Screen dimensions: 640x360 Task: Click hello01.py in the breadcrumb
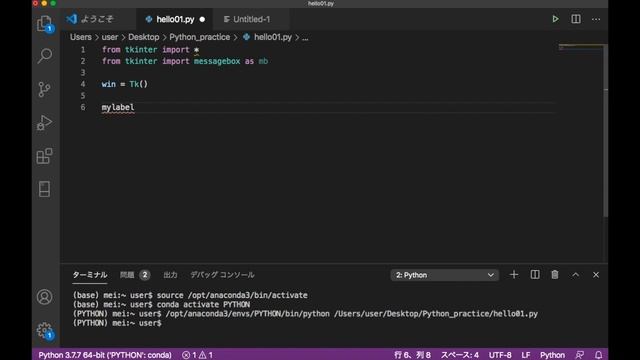coord(273,37)
